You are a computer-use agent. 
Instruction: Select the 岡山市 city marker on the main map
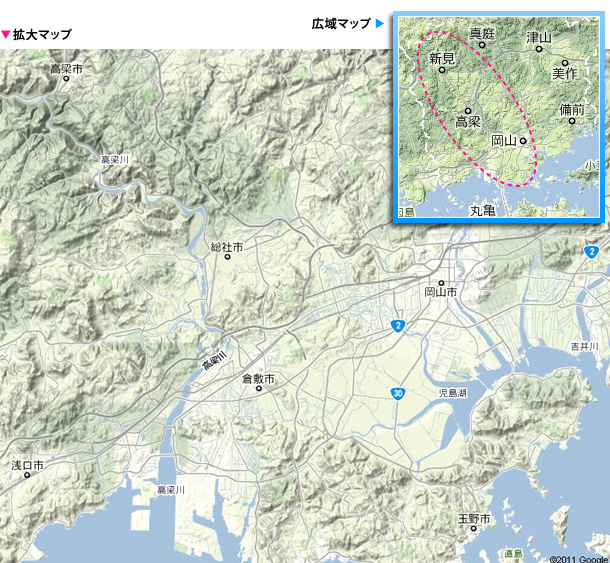click(x=441, y=282)
